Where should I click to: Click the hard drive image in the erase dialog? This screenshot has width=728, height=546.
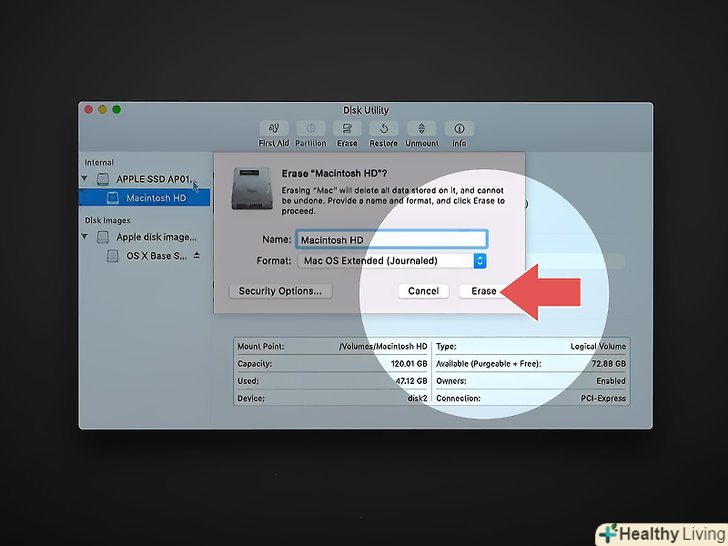(x=252, y=188)
